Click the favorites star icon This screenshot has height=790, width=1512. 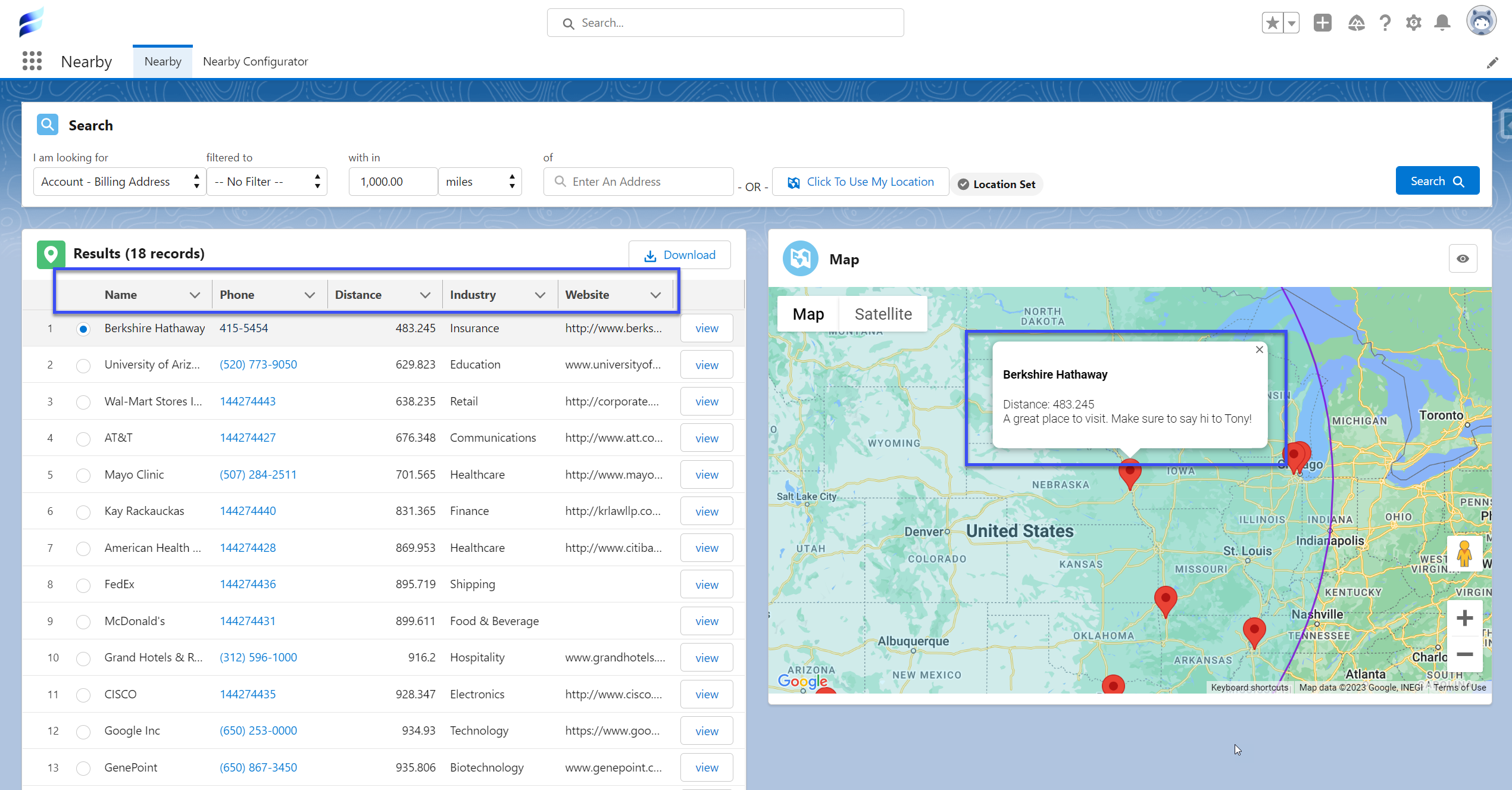1272,23
